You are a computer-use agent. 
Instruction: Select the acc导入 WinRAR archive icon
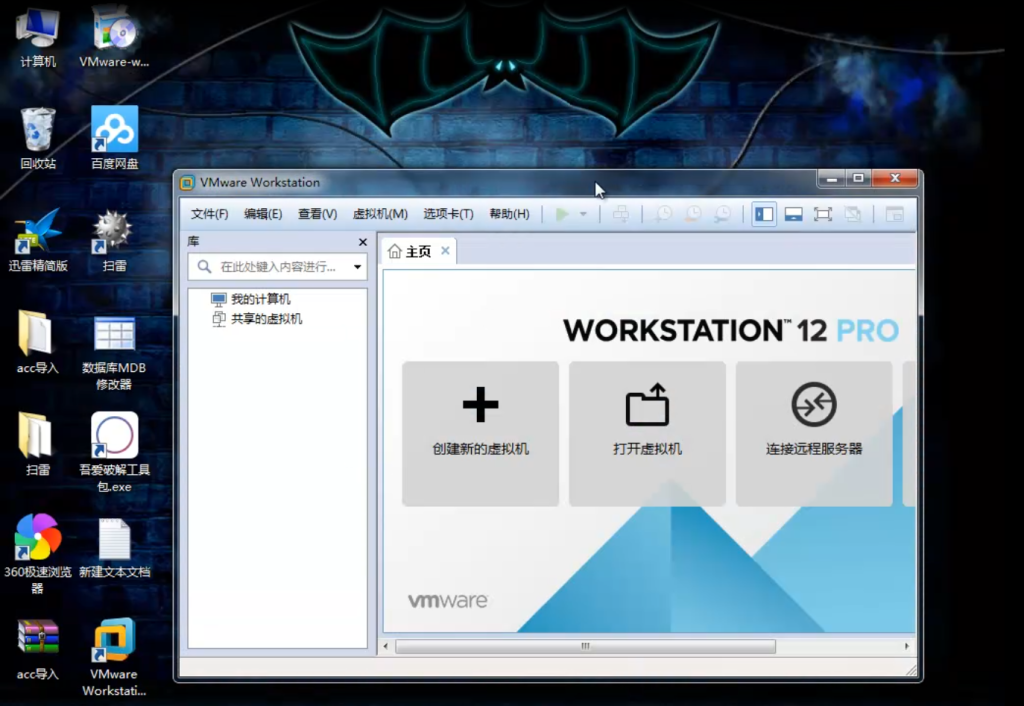pyautogui.click(x=37, y=649)
